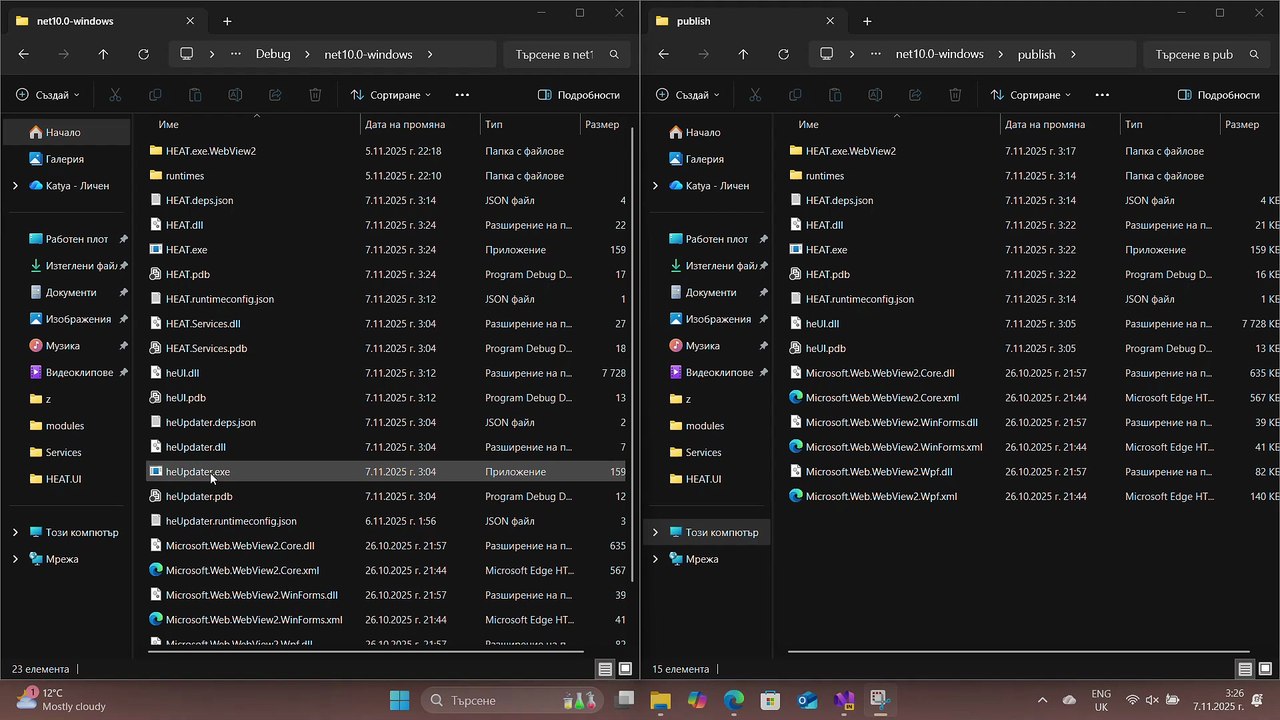Open Галерия in left window sidebar
Viewport: 1280px width, 720px height.
pos(66,159)
